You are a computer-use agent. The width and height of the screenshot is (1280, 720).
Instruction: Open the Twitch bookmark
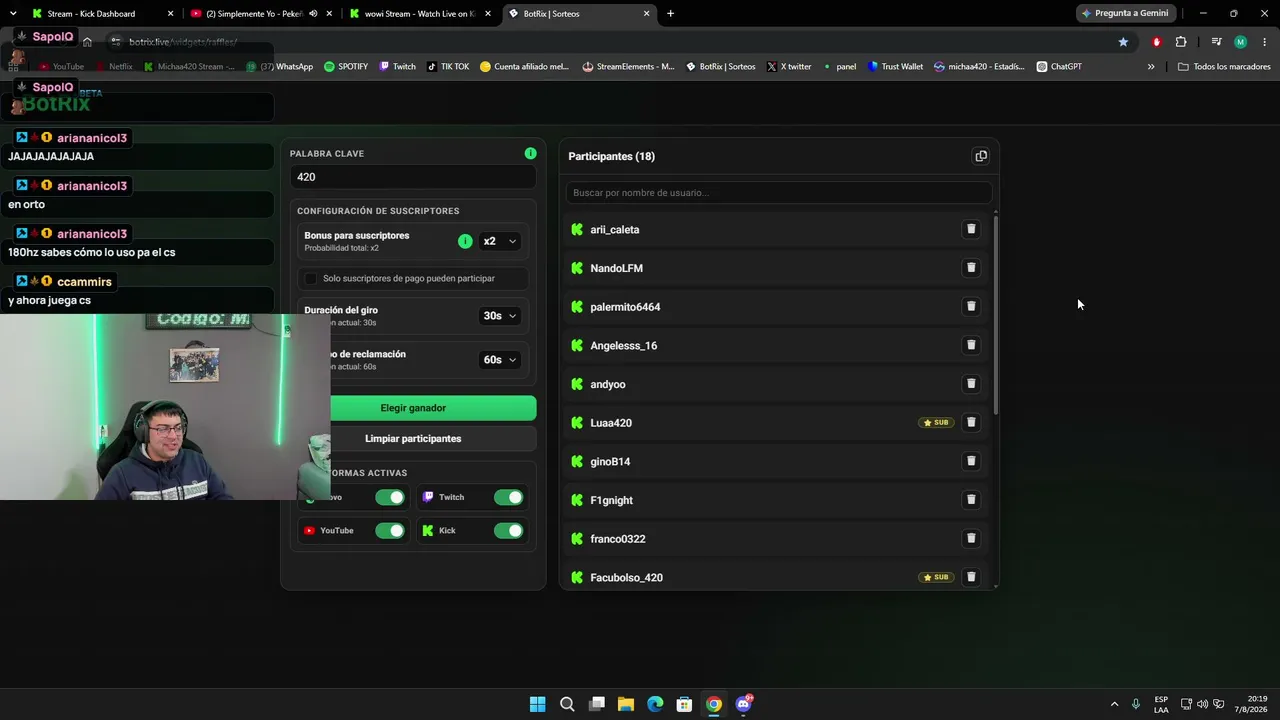click(397, 67)
